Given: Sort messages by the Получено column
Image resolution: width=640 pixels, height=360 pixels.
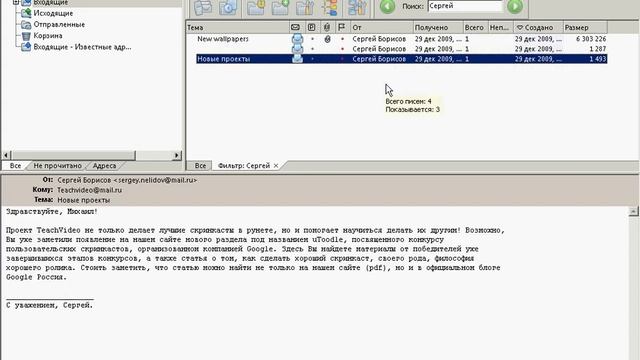Looking at the screenshot, I should point(438,27).
